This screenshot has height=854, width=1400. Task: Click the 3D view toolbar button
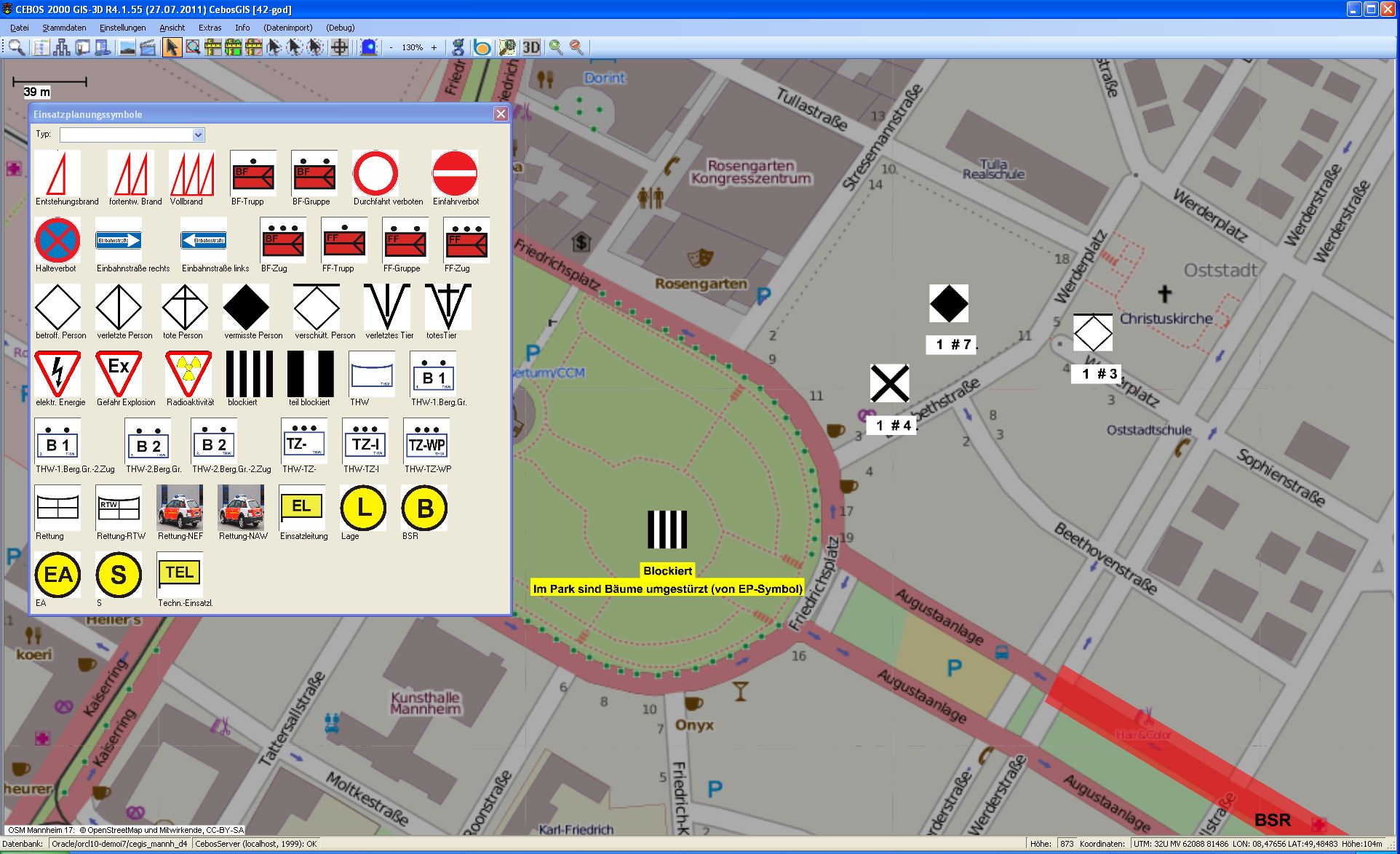point(531,47)
